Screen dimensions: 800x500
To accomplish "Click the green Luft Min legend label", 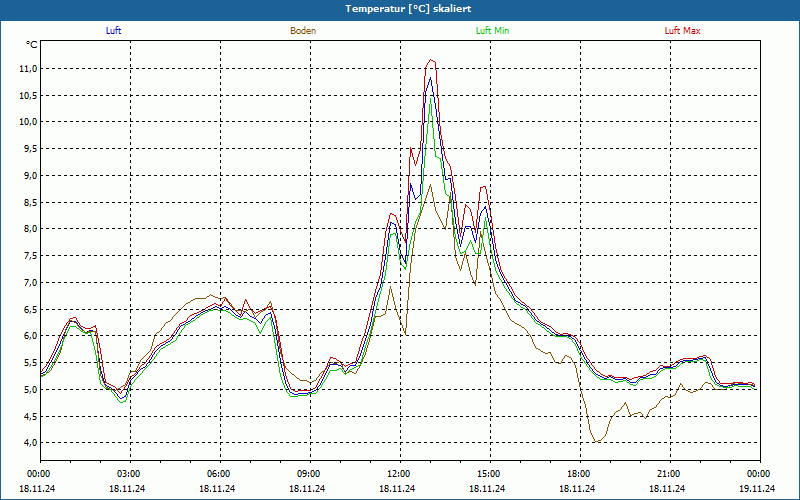I will 492,31.
